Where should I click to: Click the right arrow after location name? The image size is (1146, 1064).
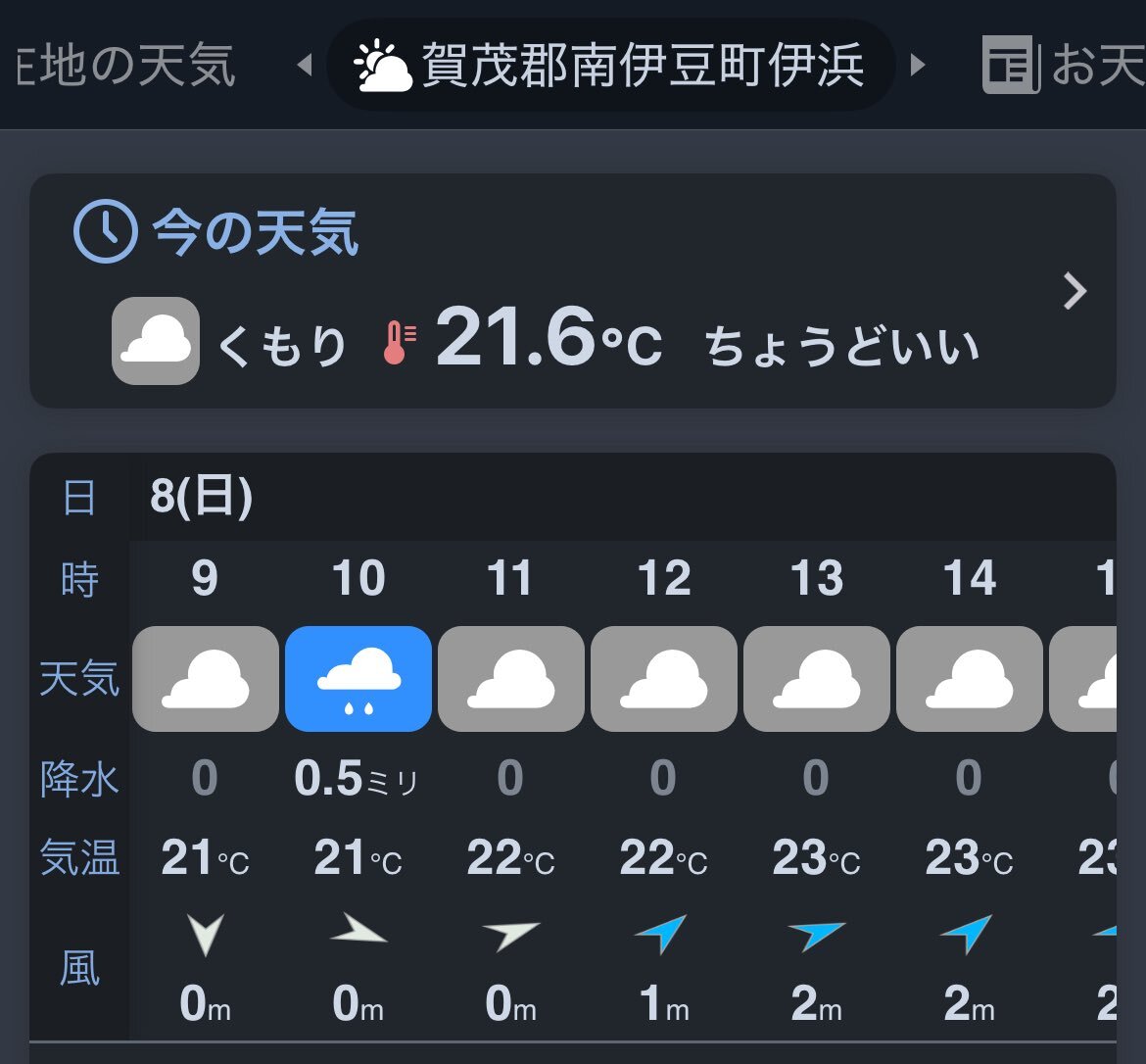coord(918,65)
